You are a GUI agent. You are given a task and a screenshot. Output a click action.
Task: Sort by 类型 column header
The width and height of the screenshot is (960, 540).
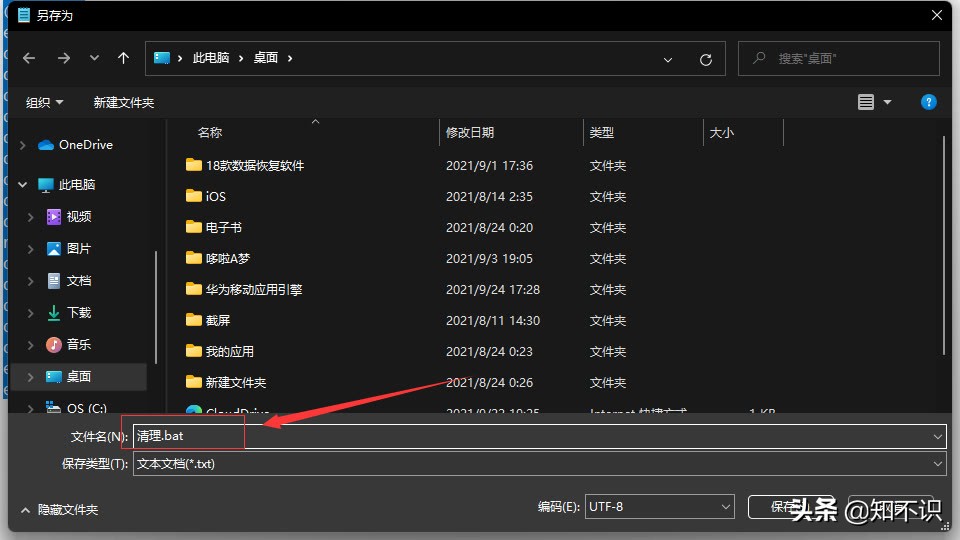coord(601,133)
